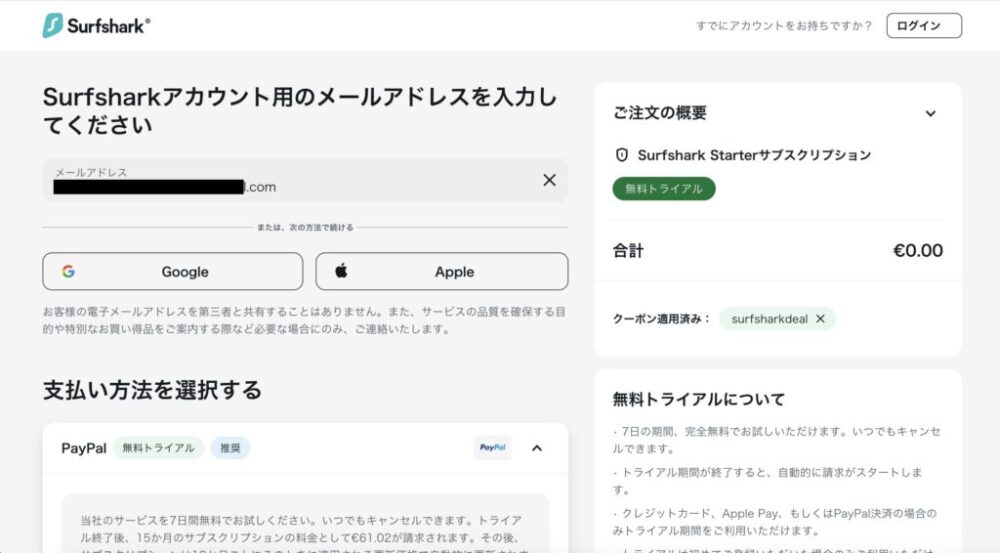Click the 無料トライアル badge next to PayPal
Screen dimensions: 1000x553
click(x=158, y=448)
